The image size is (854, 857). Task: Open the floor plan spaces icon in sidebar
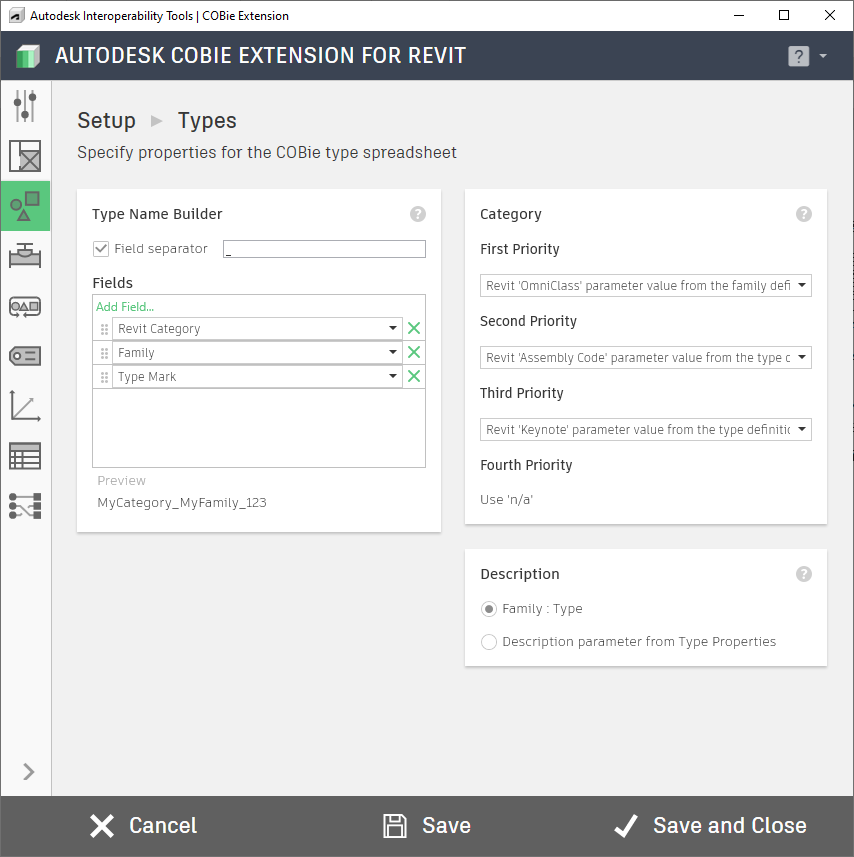point(25,157)
